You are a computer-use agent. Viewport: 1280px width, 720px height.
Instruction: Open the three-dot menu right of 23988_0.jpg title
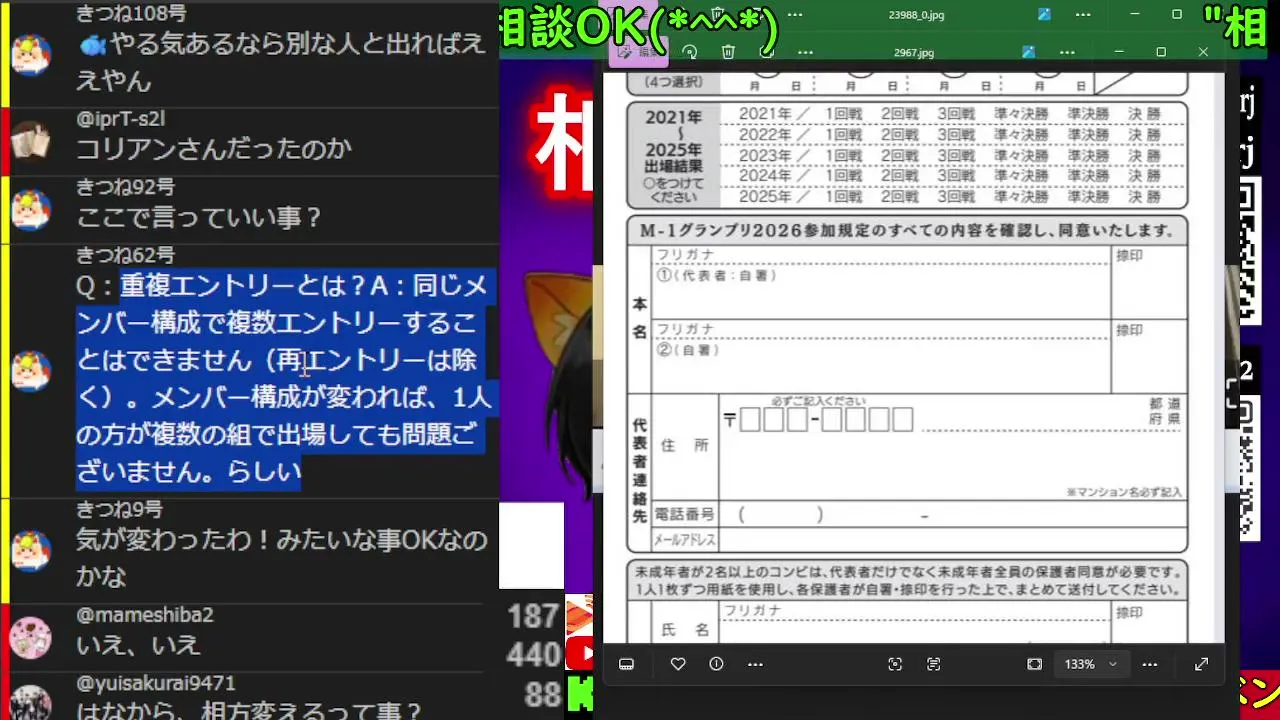tap(1082, 15)
